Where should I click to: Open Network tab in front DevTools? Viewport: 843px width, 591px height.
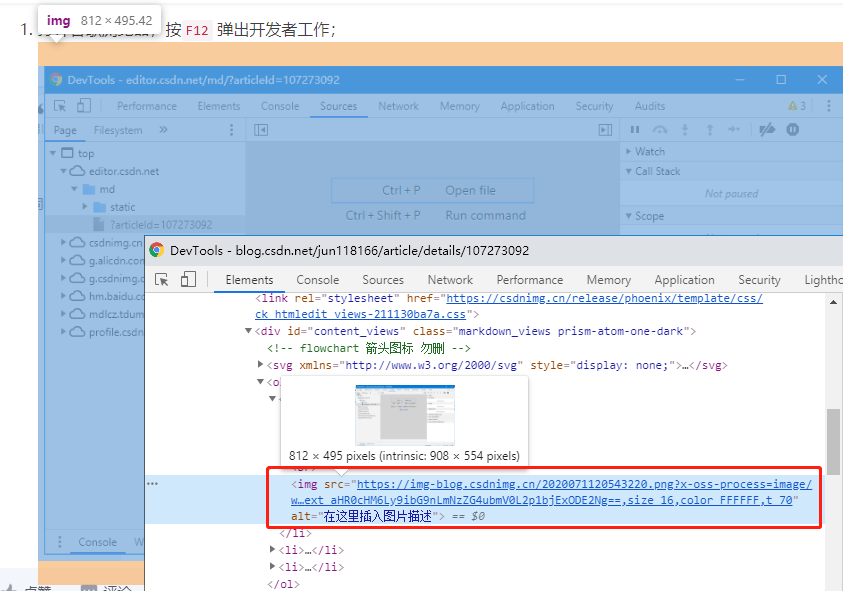(450, 280)
